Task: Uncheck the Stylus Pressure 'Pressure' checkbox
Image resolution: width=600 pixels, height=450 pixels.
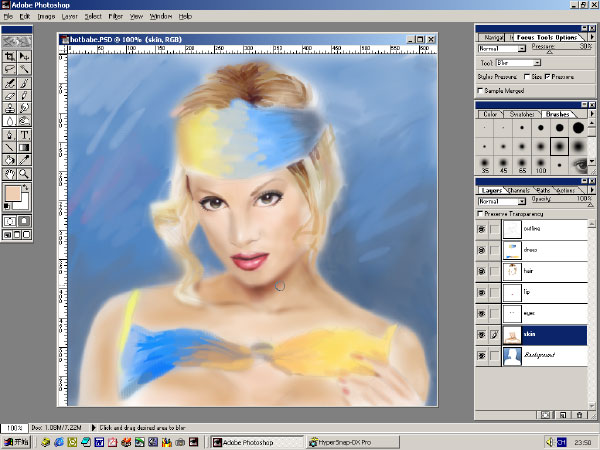Action: (548, 77)
